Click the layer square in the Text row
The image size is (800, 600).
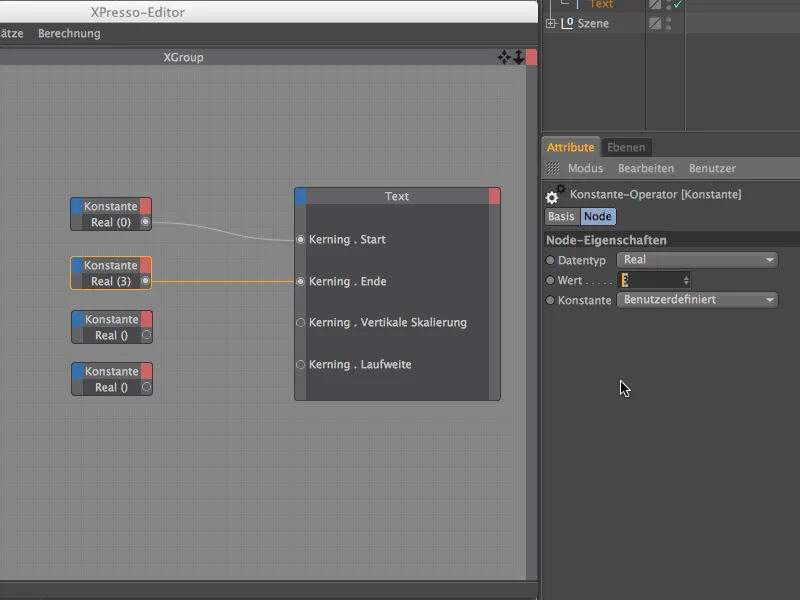tap(655, 4)
